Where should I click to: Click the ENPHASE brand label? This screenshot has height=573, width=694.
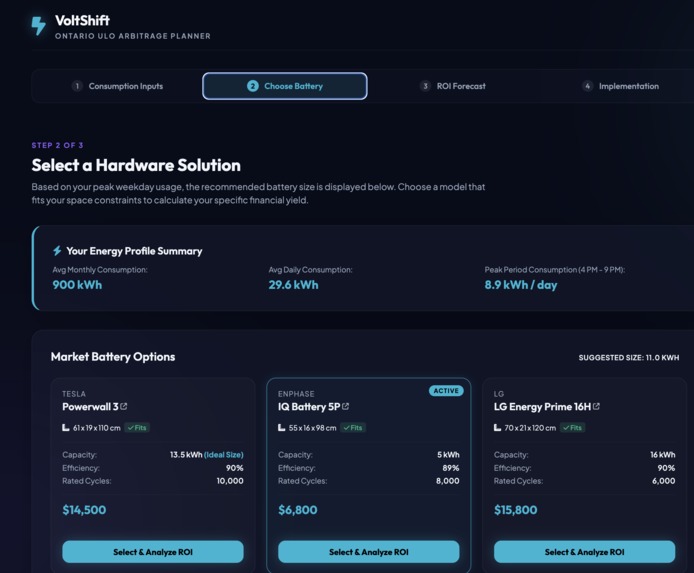(296, 394)
